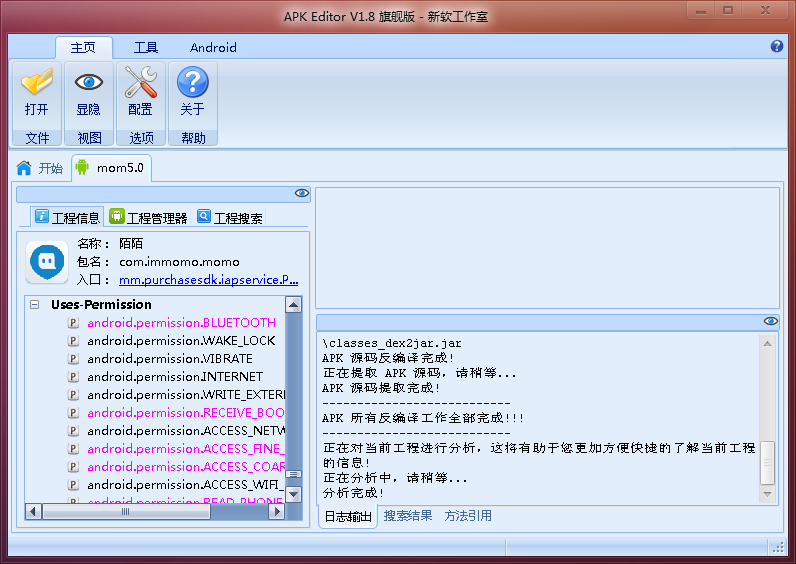The width and height of the screenshot is (796, 564).
Task: Click the P icon beside VIBRATE permission
Action: click(x=74, y=359)
